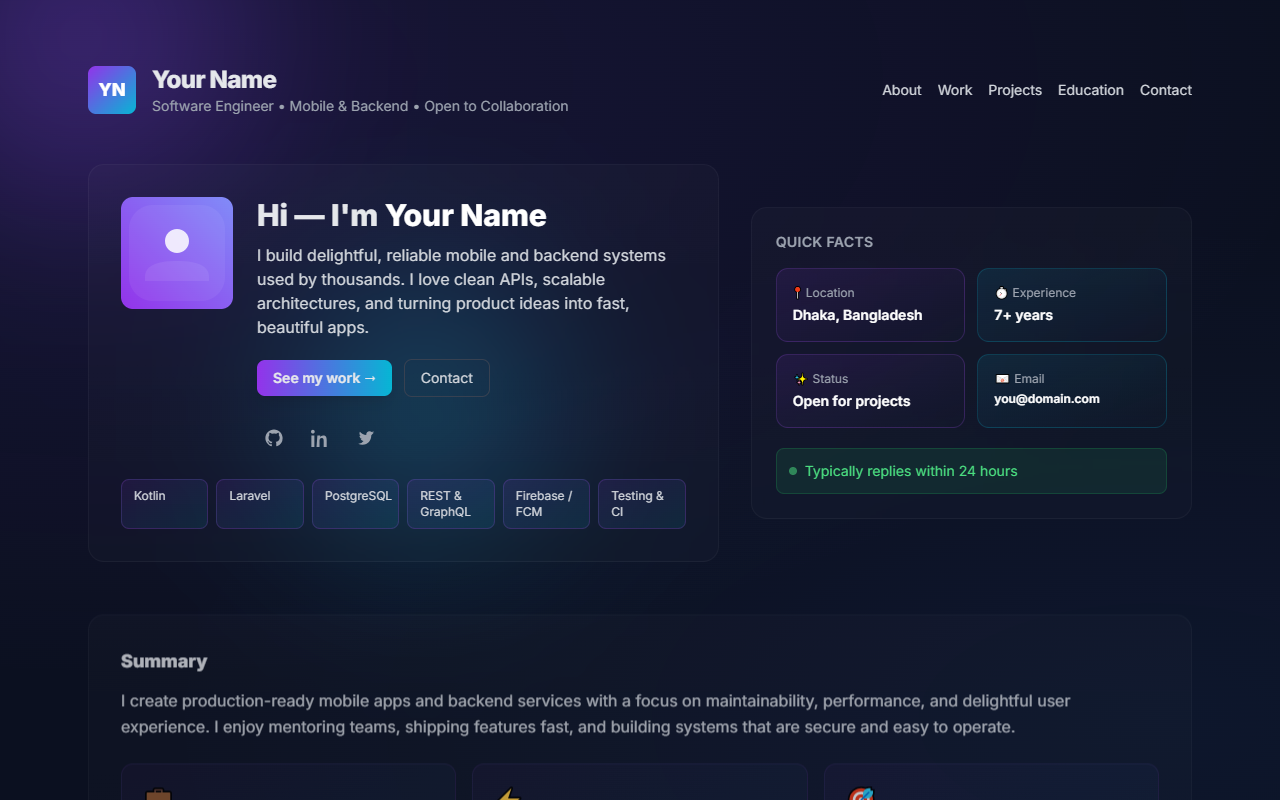The image size is (1280, 800).
Task: Click the sparkle icon next to Status
Action: pyautogui.click(x=798, y=378)
